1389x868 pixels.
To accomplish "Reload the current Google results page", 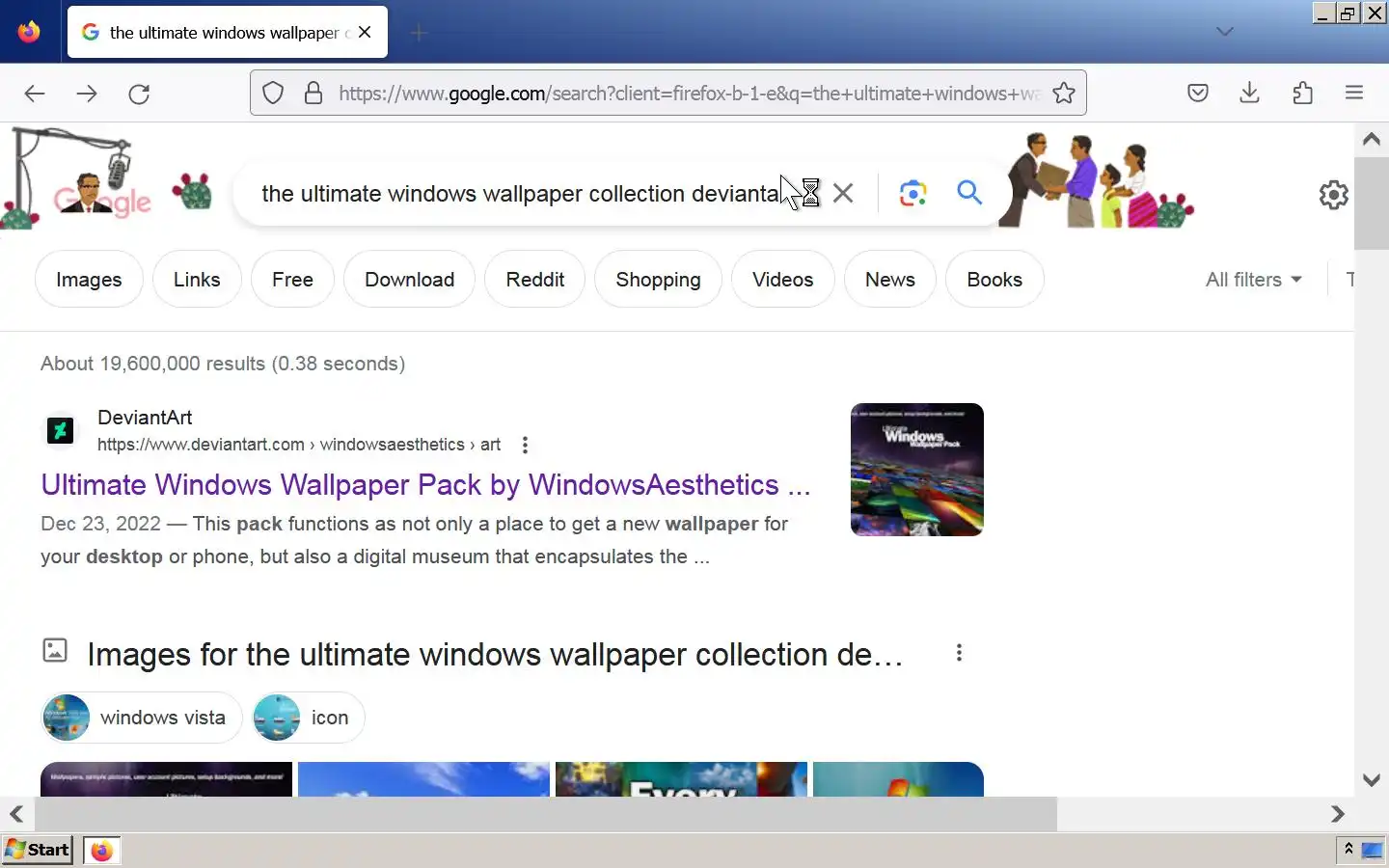I will 139,94.
